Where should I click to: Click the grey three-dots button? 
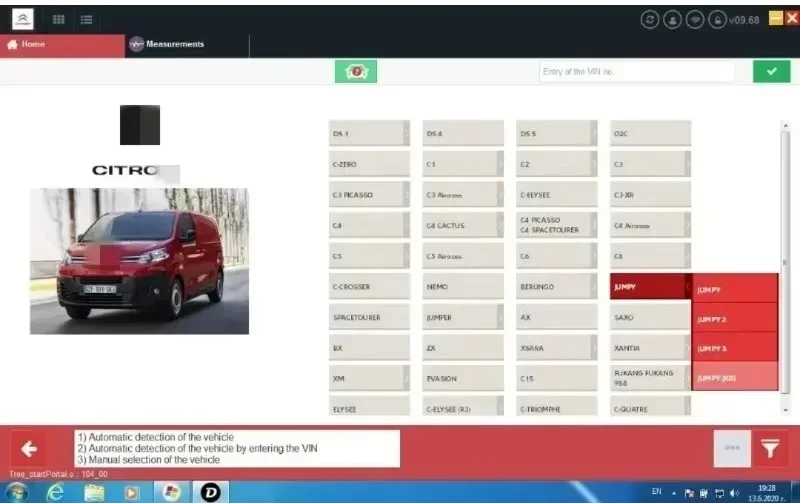click(x=732, y=448)
